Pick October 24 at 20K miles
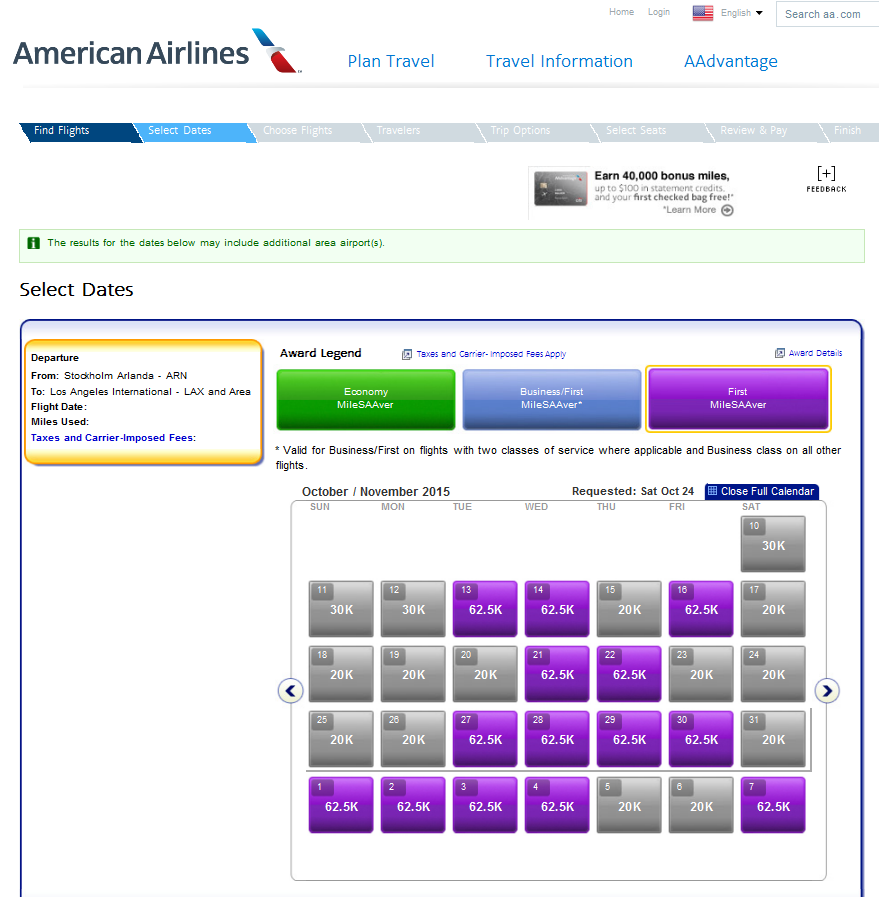The height and width of the screenshot is (897, 879). 773,673
